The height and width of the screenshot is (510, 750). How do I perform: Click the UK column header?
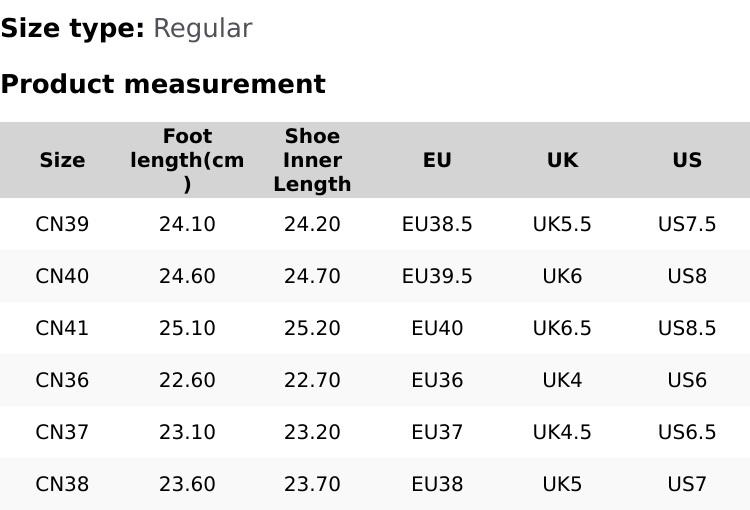coord(562,160)
